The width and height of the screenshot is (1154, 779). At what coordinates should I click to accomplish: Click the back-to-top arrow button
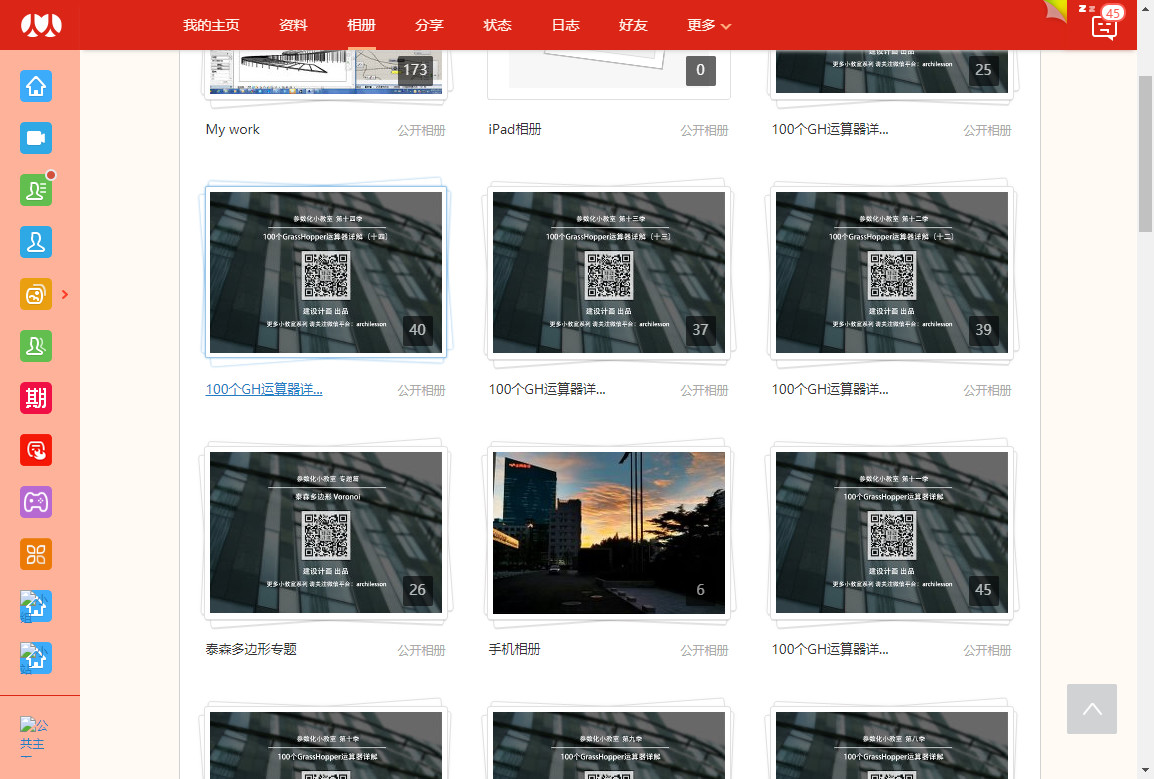(1091, 708)
